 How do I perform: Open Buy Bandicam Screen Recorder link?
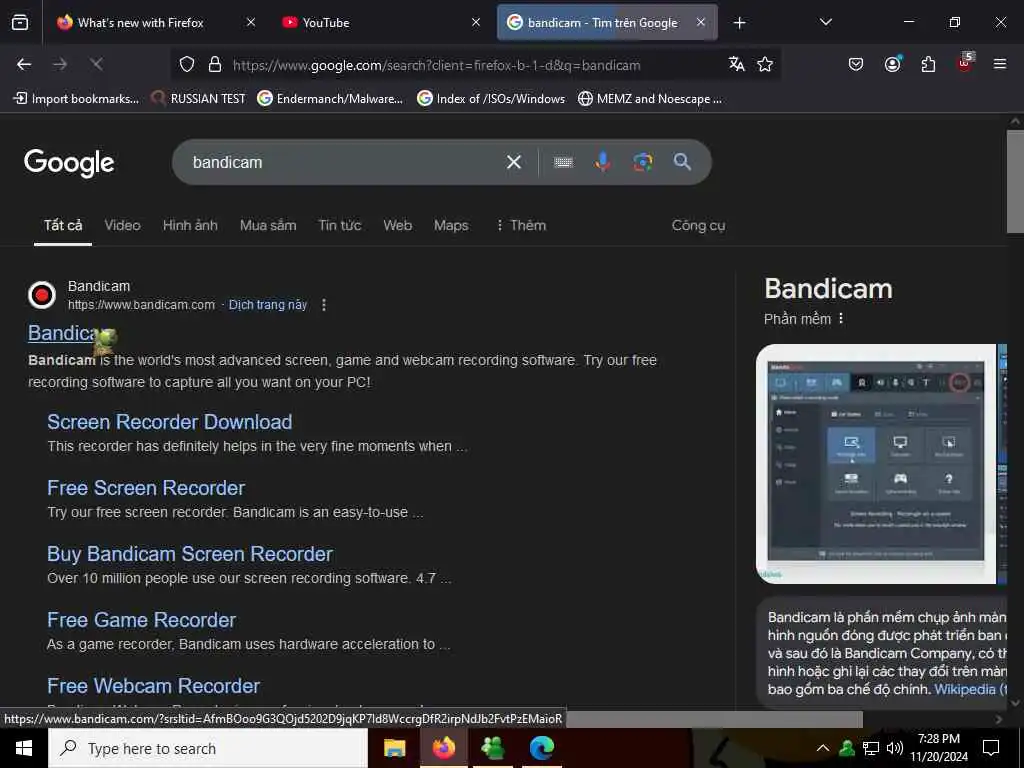[x=190, y=554]
